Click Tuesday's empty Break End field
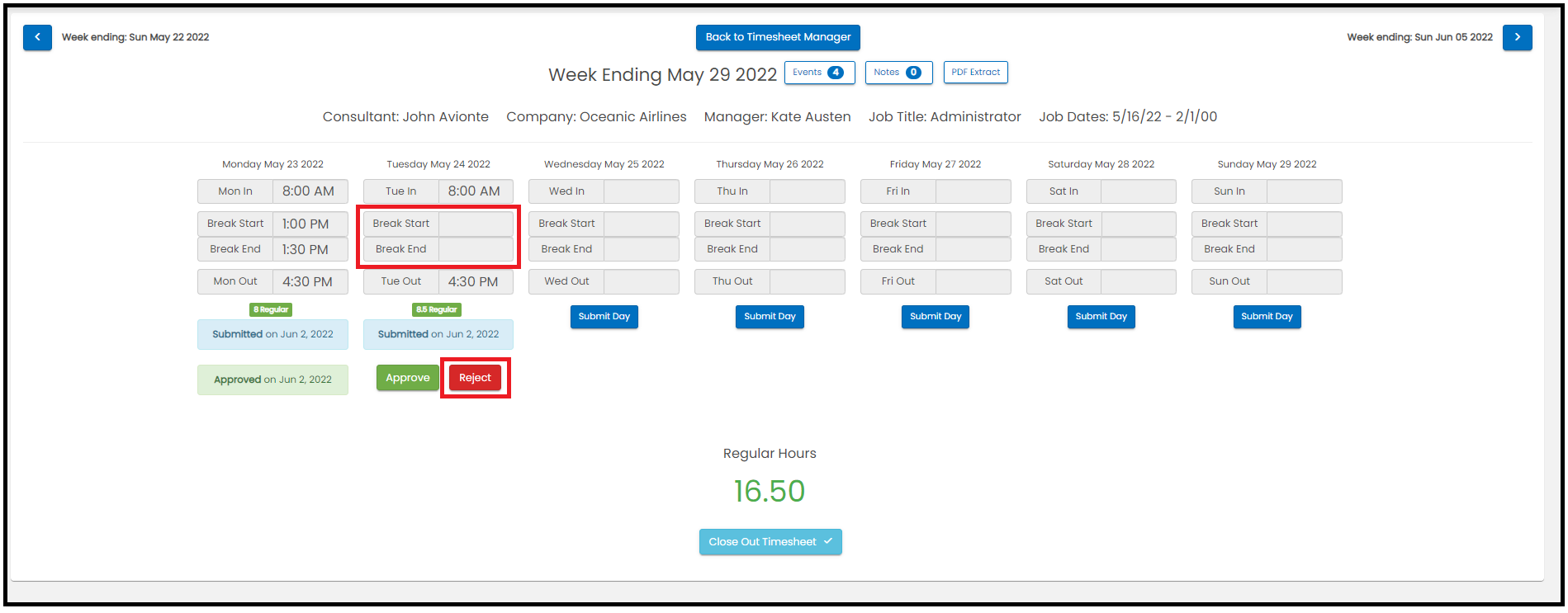 click(476, 249)
